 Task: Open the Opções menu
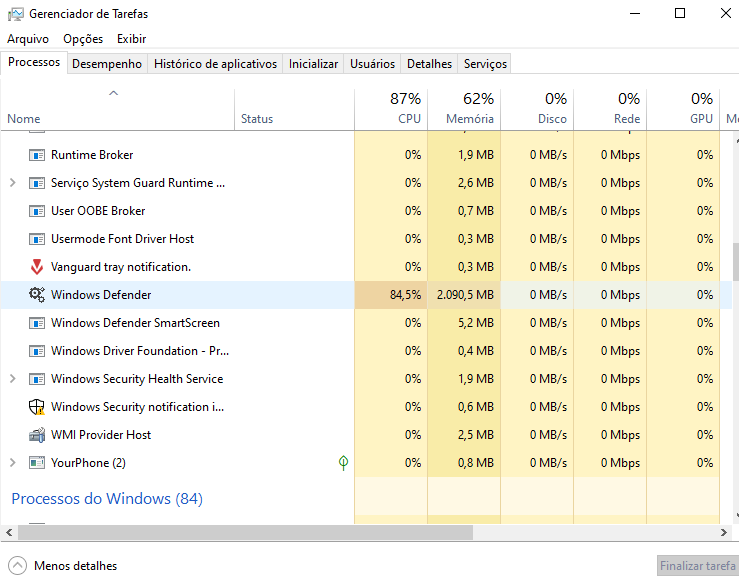tap(83, 39)
